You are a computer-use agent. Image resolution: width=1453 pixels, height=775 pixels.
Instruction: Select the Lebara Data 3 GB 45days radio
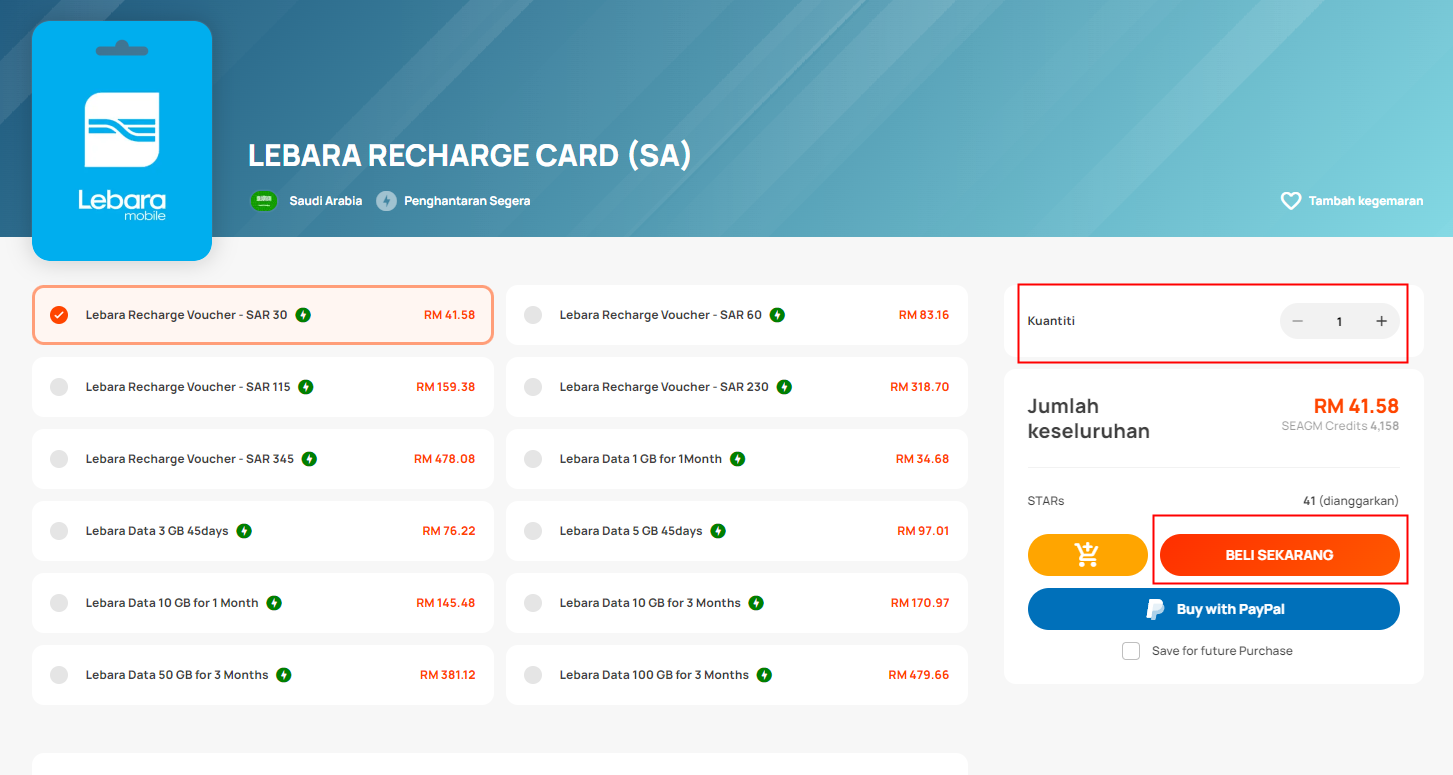click(x=59, y=531)
